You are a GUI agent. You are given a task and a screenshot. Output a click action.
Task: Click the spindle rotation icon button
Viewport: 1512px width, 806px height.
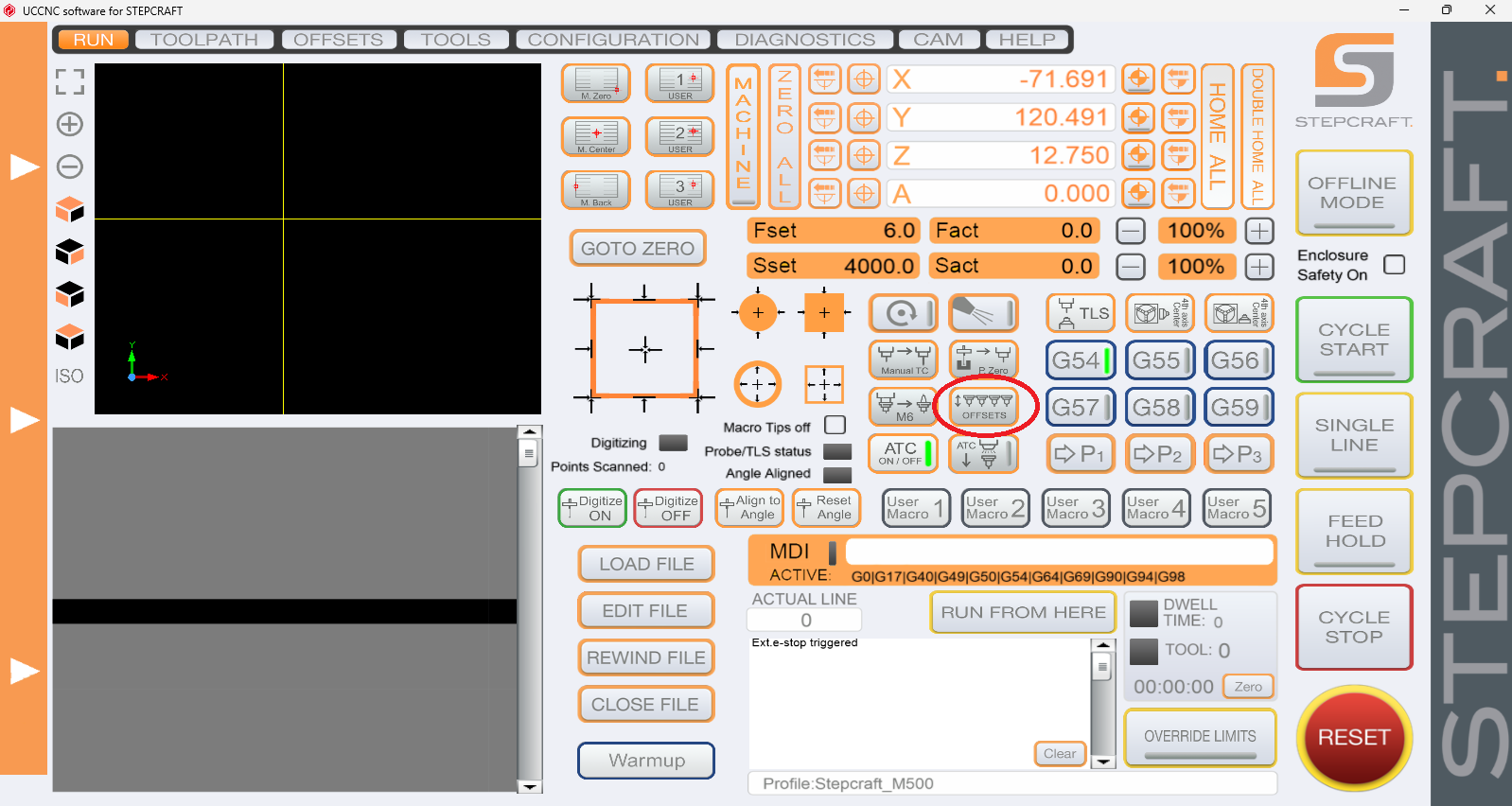coord(903,313)
